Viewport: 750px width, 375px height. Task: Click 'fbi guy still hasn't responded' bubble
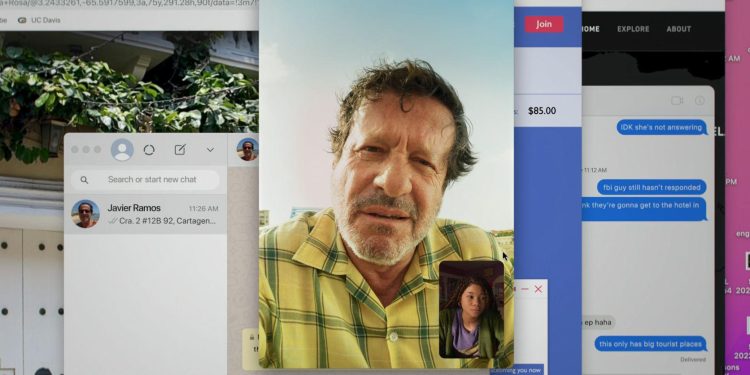click(652, 187)
